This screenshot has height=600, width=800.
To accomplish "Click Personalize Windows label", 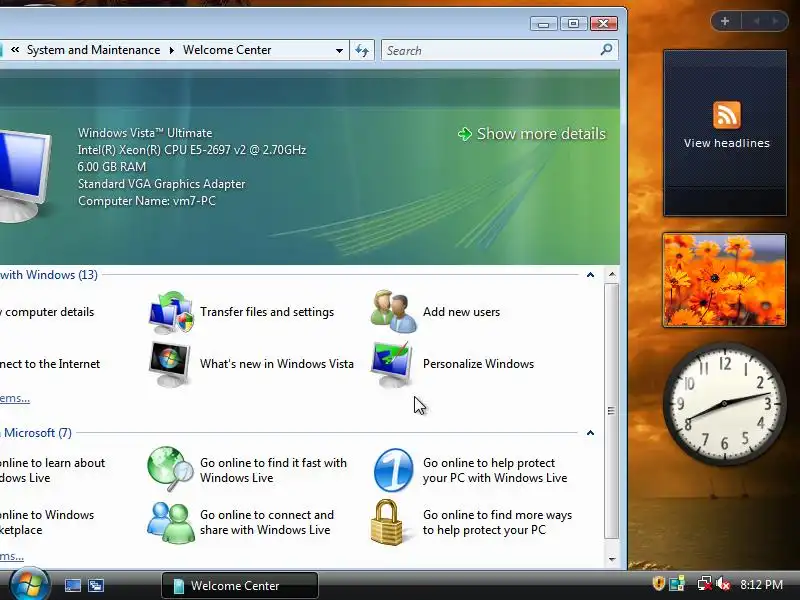I will pos(478,364).
